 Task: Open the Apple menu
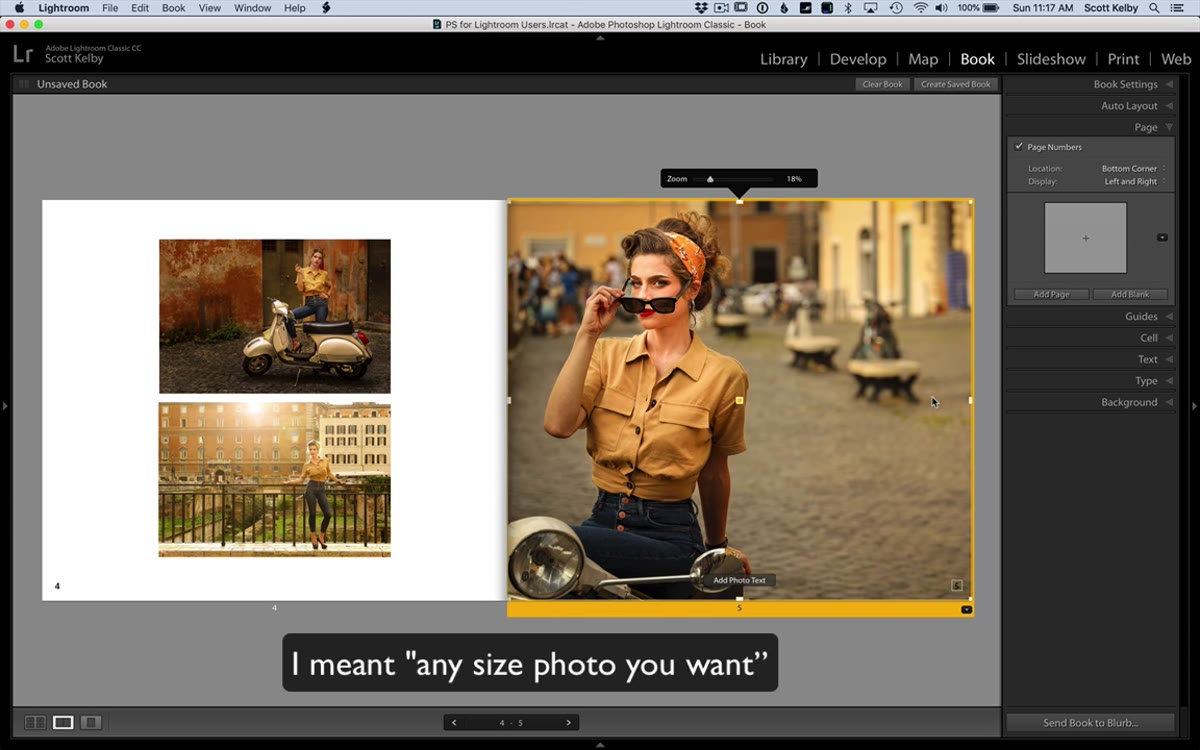coord(19,8)
